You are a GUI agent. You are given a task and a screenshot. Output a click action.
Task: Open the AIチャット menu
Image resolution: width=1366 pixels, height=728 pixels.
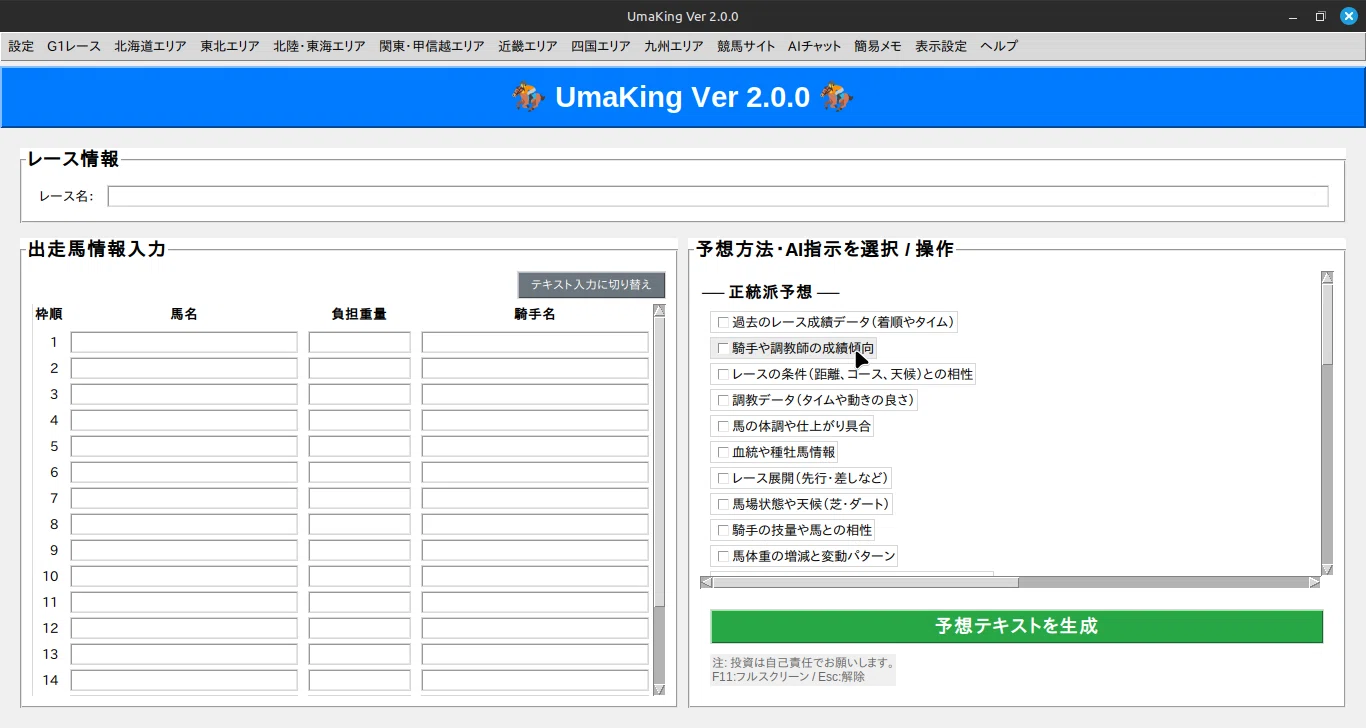[815, 46]
